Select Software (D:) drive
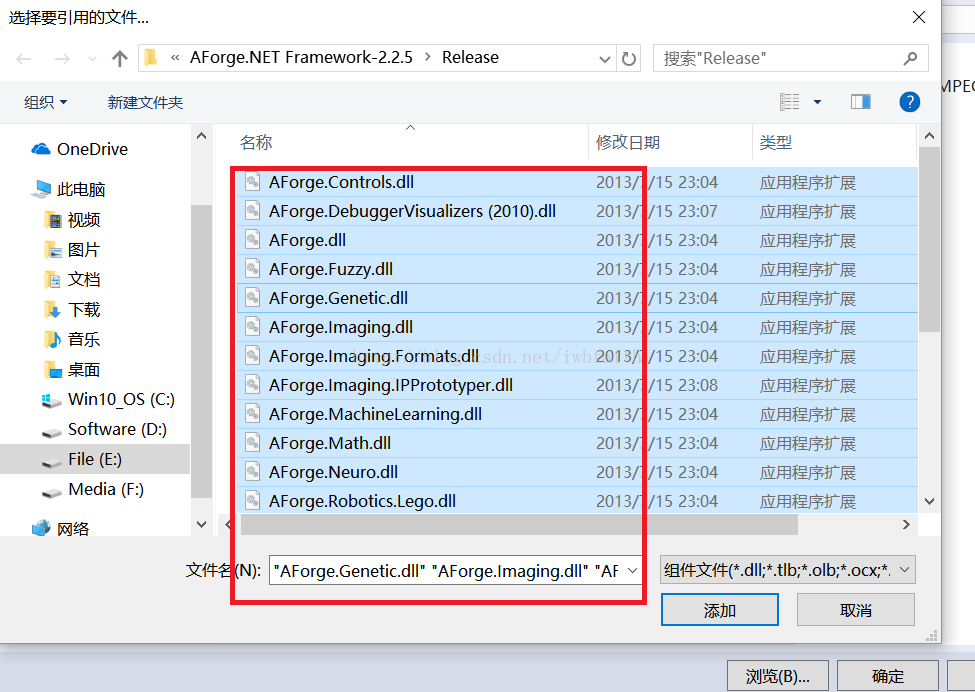Screen dimensions: 975x692 (x=104, y=429)
